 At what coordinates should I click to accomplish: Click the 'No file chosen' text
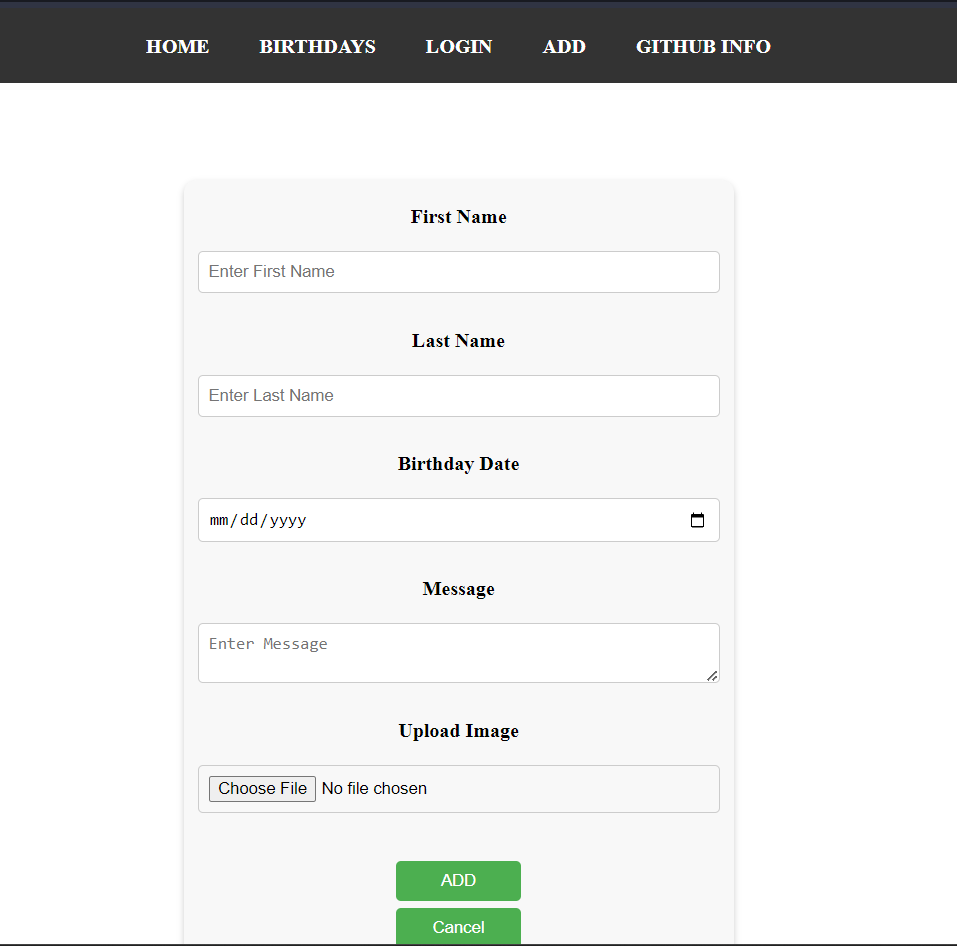[374, 789]
